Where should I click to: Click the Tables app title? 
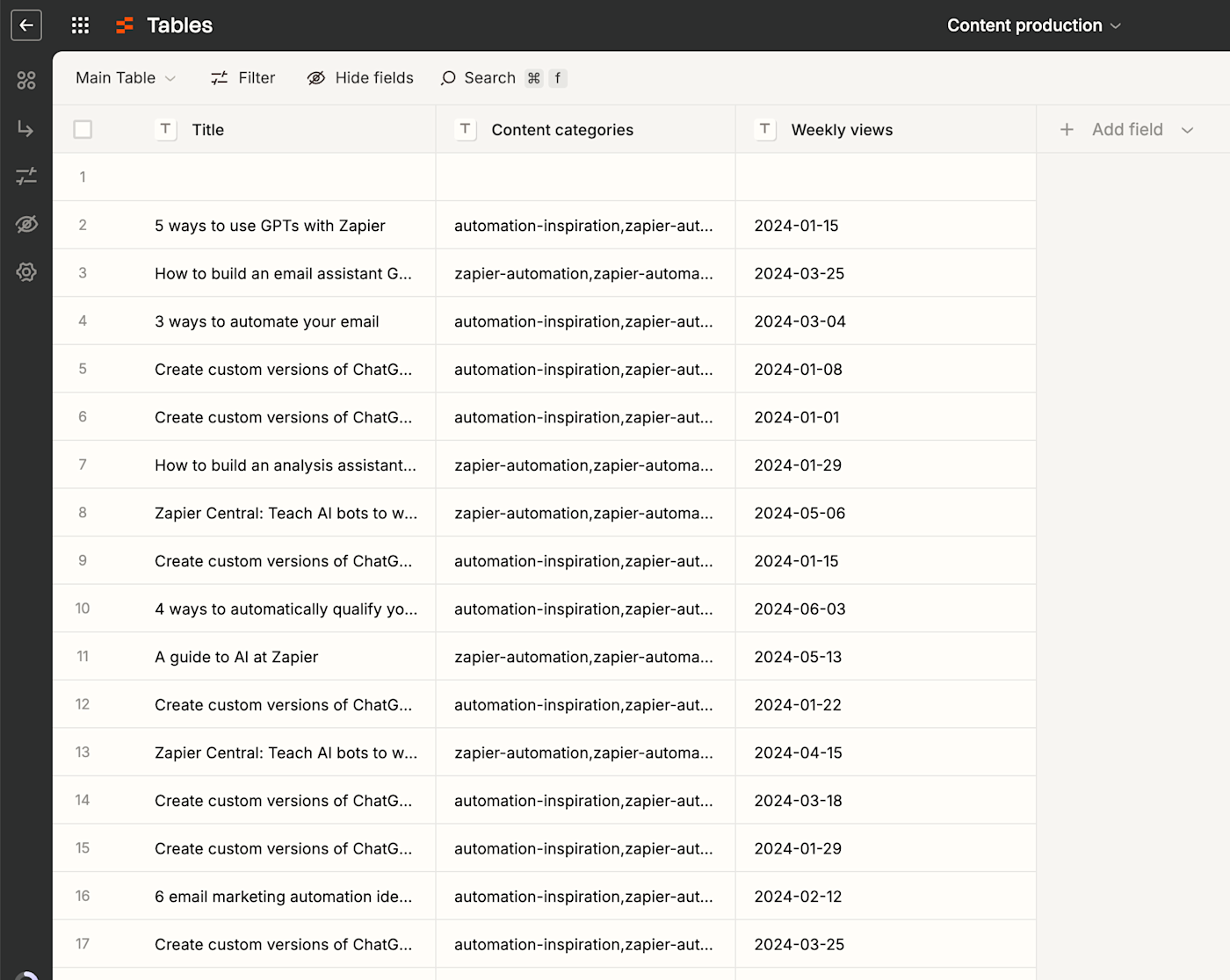[x=180, y=25]
